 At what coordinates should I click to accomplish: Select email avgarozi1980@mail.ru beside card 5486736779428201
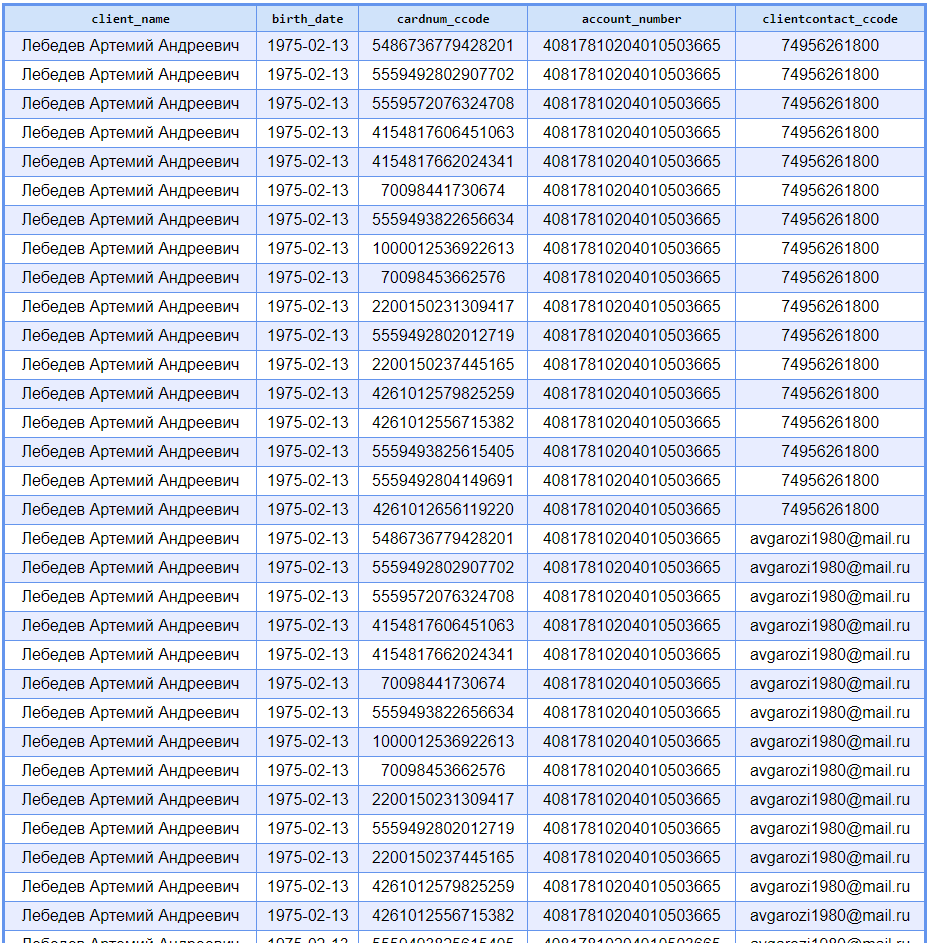[x=829, y=538]
